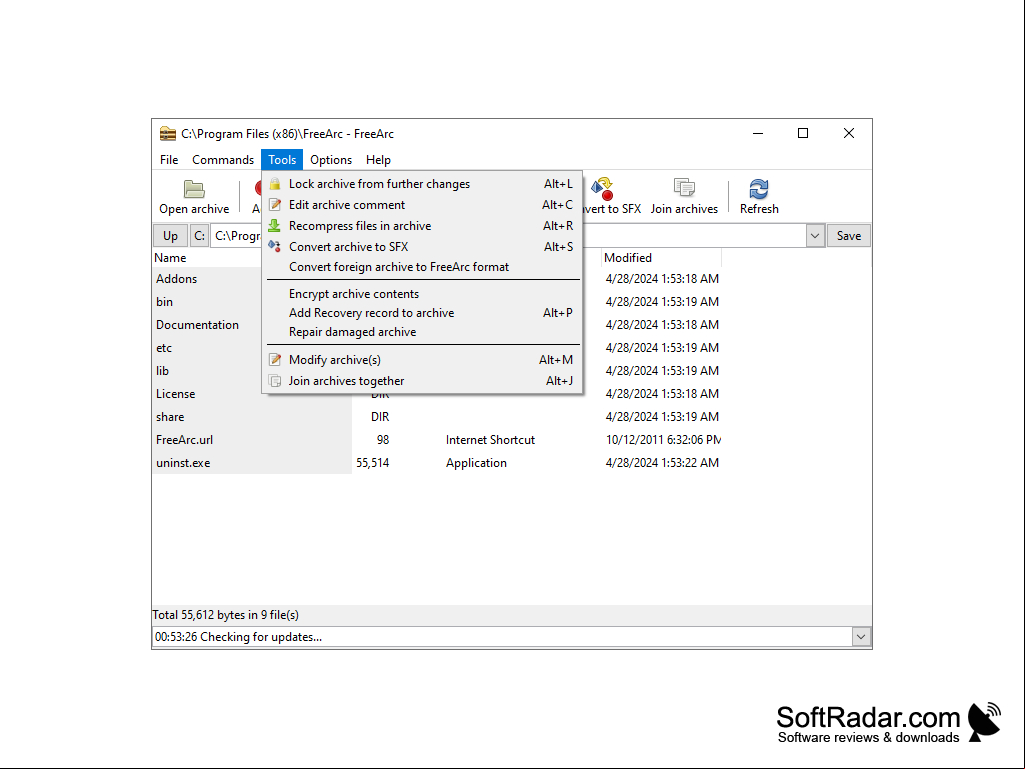1025x769 pixels.
Task: Click the lock icon beside Lock archive
Action: 275,184
